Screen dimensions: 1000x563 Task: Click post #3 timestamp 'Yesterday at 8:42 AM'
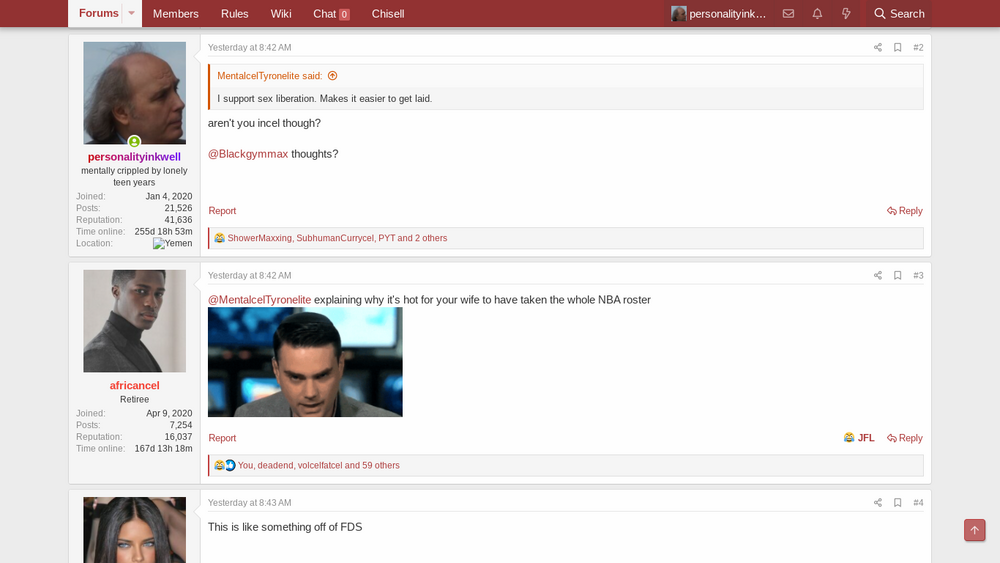tap(249, 275)
